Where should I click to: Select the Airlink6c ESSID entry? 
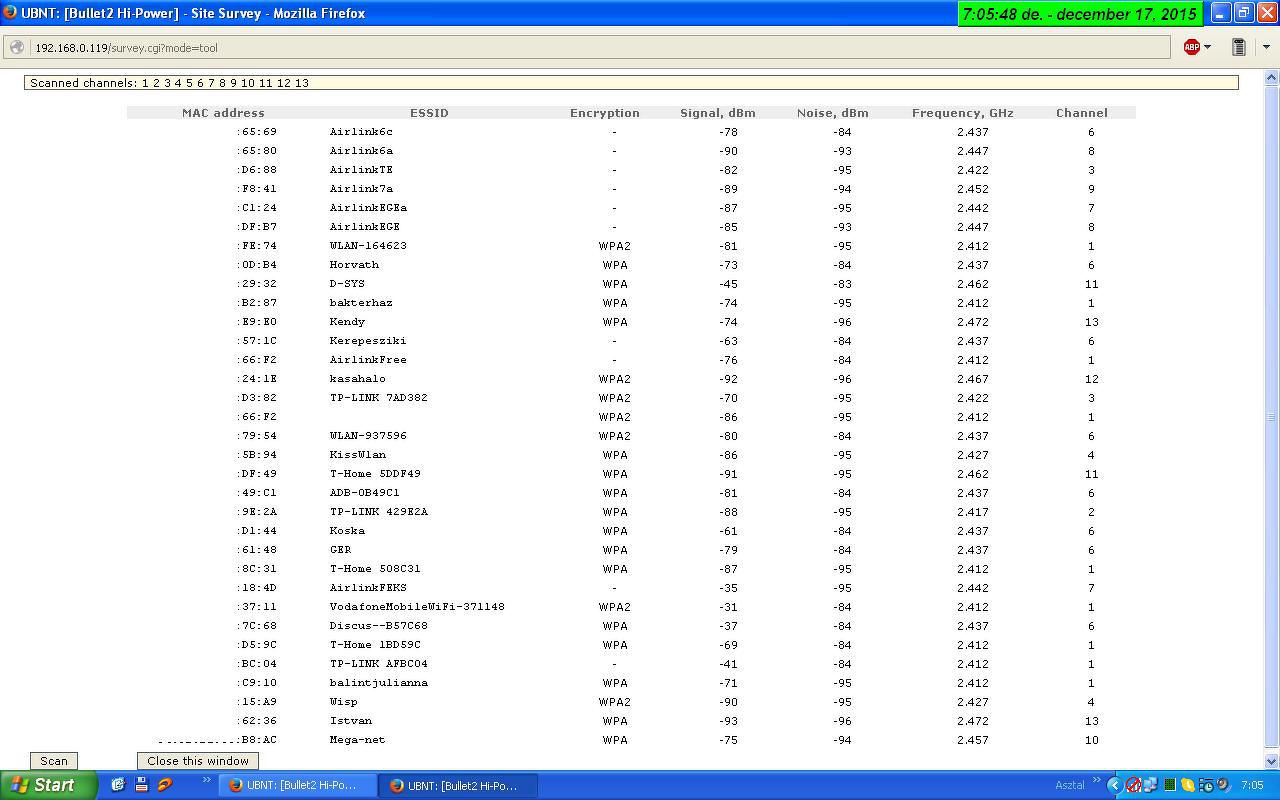click(361, 132)
